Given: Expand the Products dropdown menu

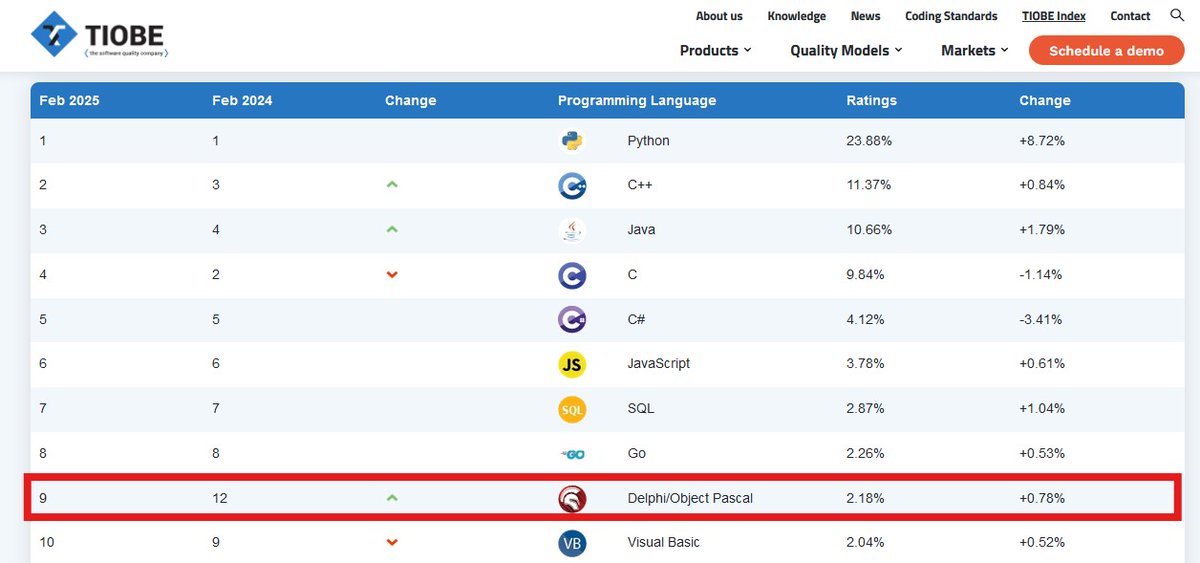Looking at the screenshot, I should (x=715, y=50).
